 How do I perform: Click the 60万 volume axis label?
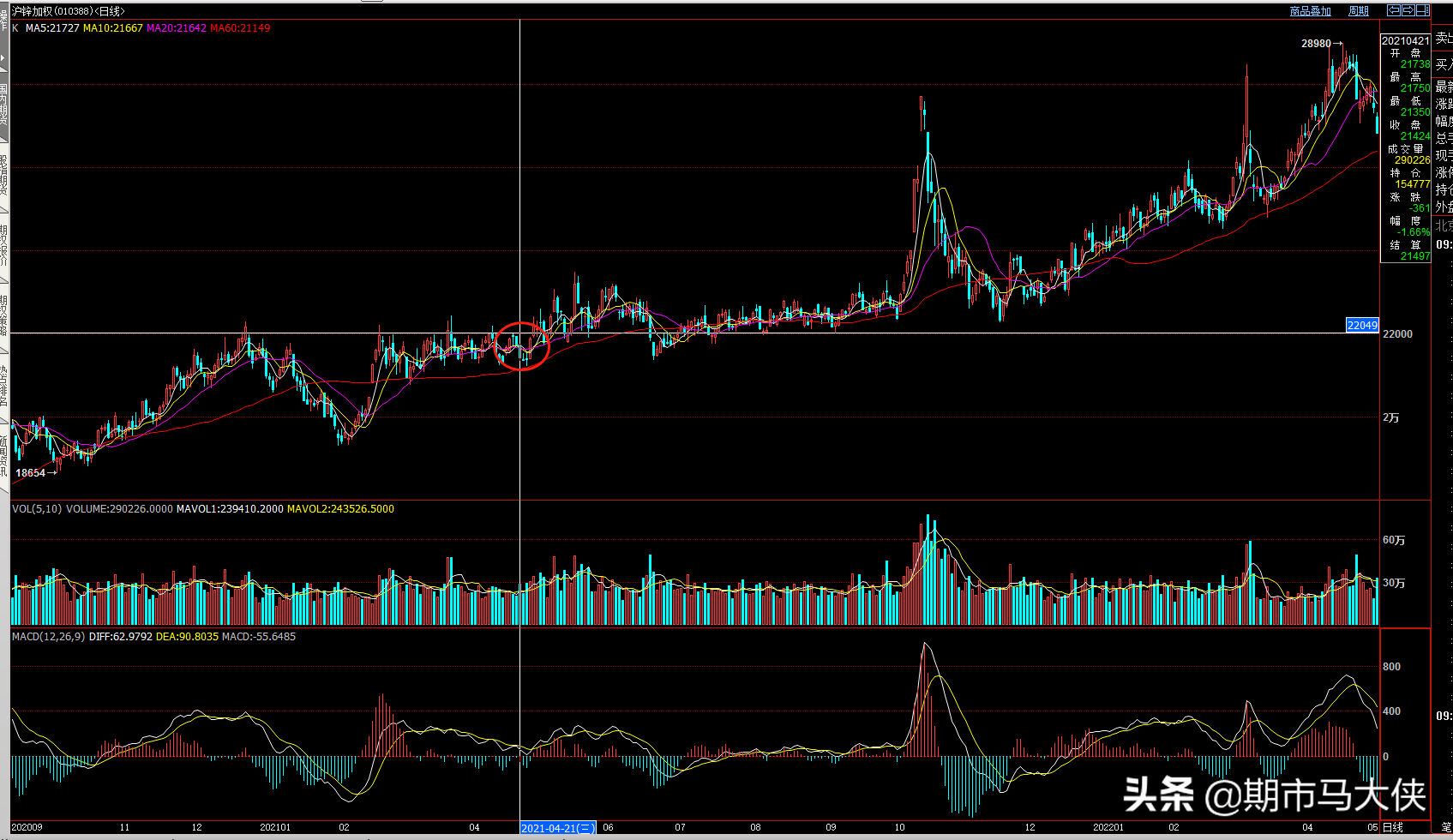coord(1394,540)
